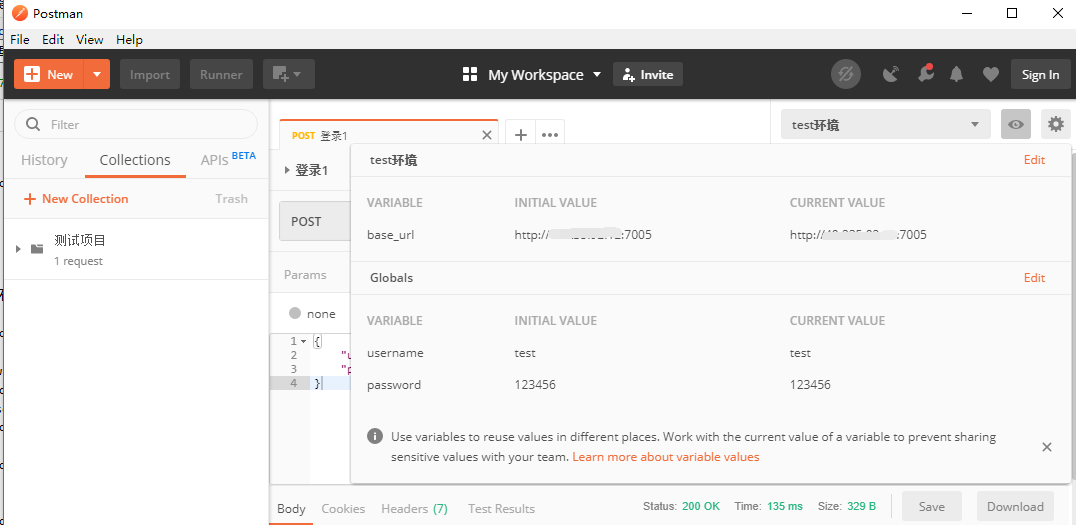The width and height of the screenshot is (1076, 525).
Task: Expand the 登录1 request description arrow
Action: (x=287, y=170)
